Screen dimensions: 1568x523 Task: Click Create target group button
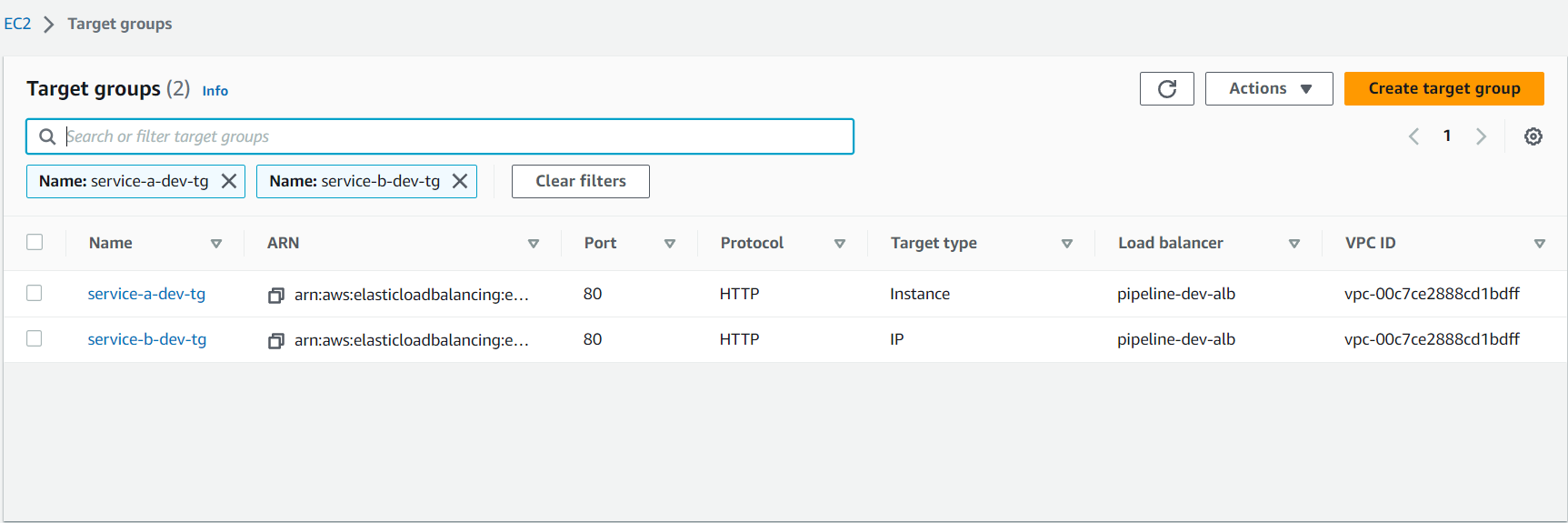pos(1443,88)
